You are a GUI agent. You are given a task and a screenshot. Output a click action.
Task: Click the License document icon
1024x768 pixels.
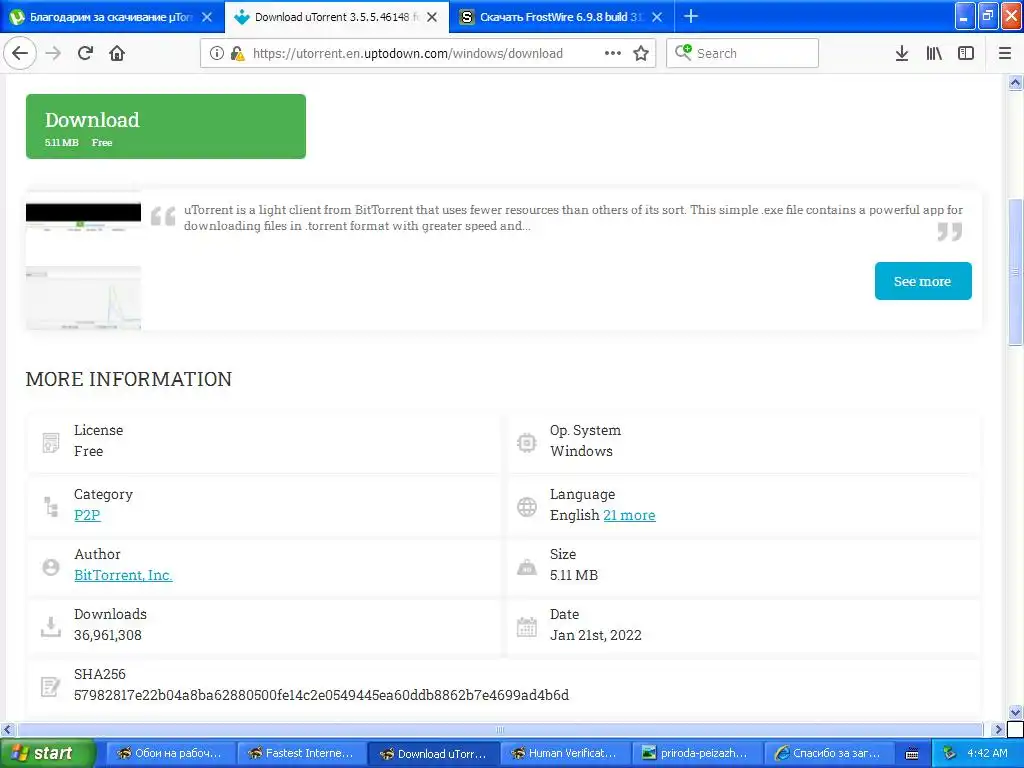pos(50,442)
